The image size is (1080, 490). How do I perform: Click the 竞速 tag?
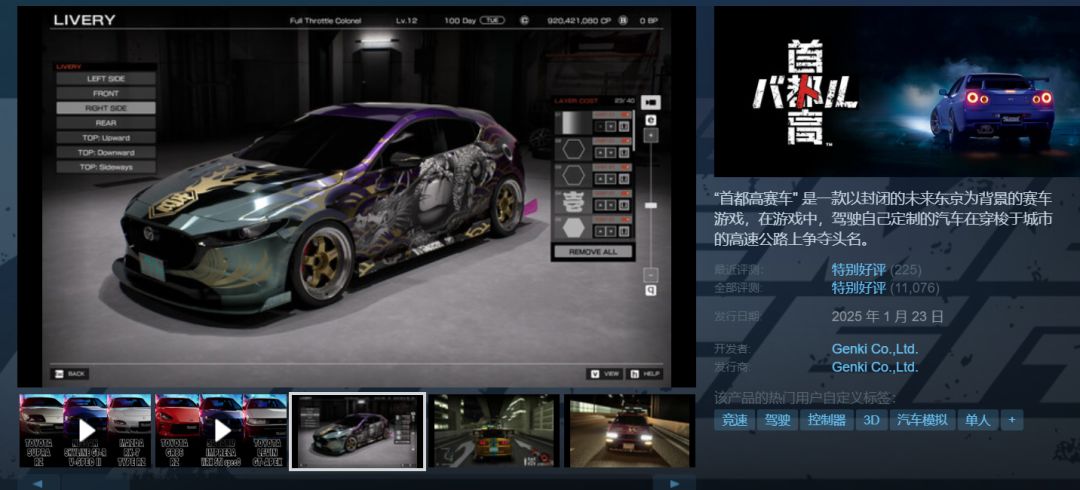(734, 420)
